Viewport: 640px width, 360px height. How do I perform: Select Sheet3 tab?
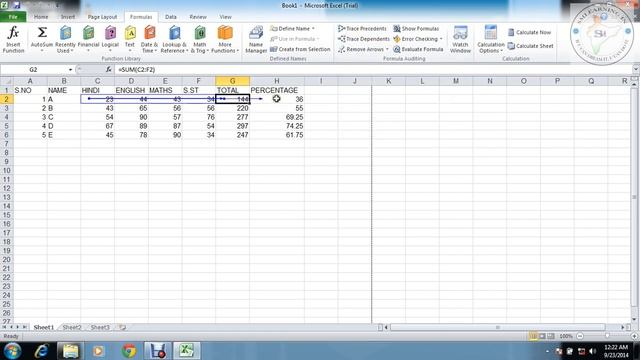pos(100,327)
